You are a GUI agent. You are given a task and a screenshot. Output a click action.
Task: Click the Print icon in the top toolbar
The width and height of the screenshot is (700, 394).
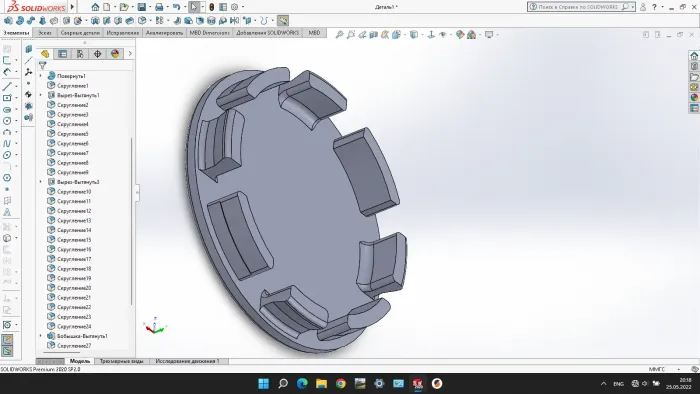pyautogui.click(x=159, y=7)
